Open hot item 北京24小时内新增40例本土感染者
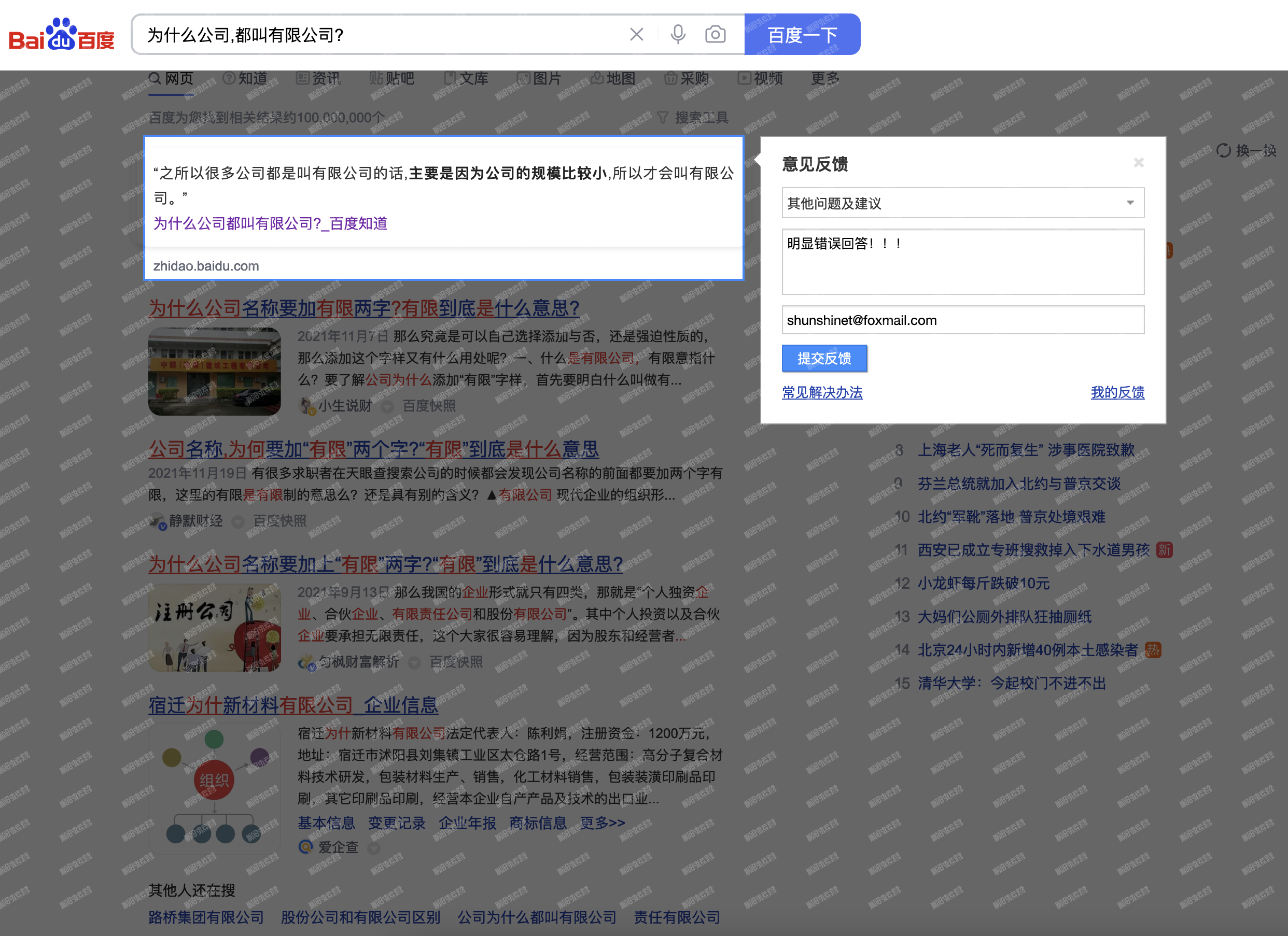Image resolution: width=1288 pixels, height=936 pixels. (x=1028, y=650)
